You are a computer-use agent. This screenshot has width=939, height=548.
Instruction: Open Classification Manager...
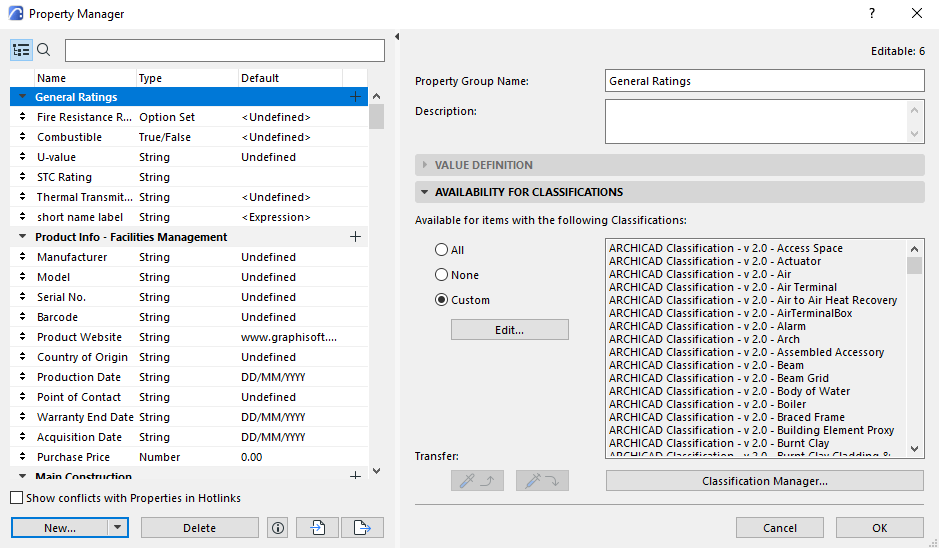click(x=765, y=481)
